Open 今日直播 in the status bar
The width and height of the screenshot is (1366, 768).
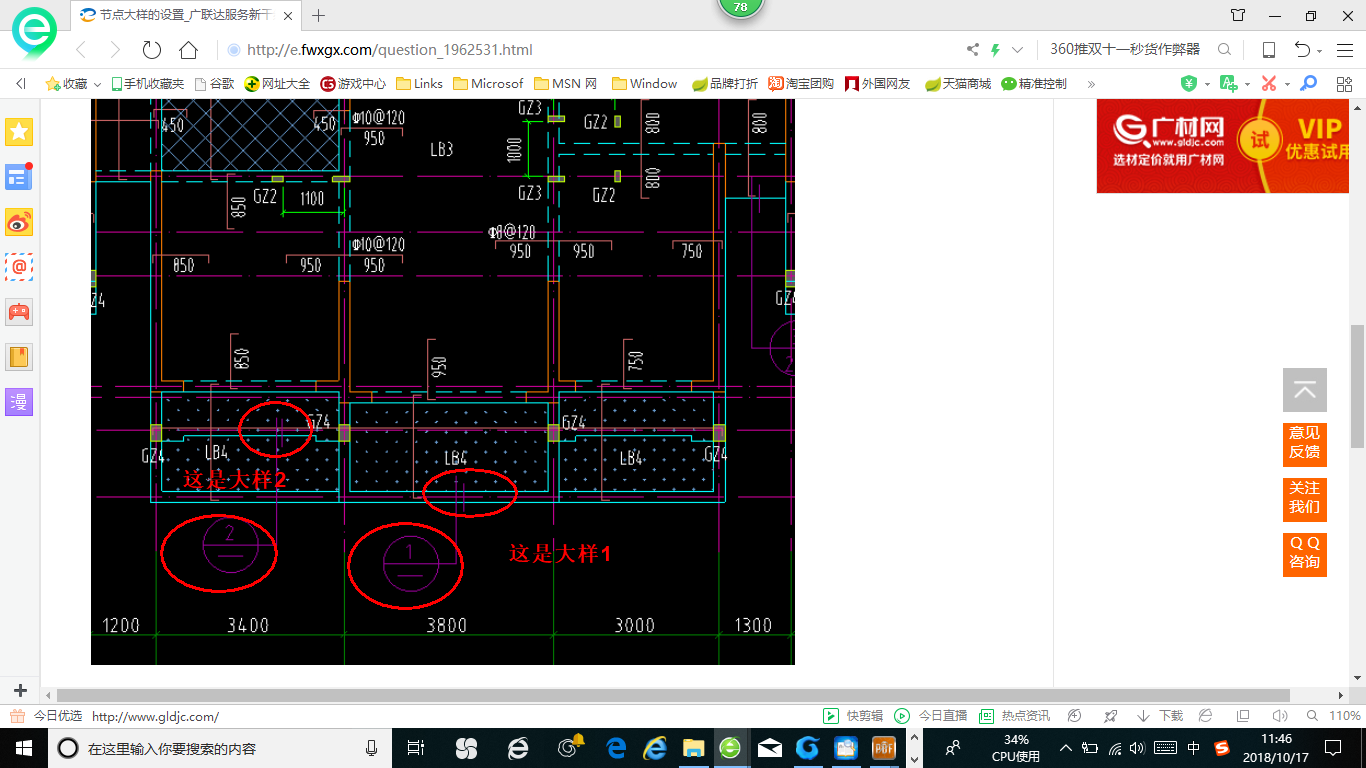pos(931,716)
